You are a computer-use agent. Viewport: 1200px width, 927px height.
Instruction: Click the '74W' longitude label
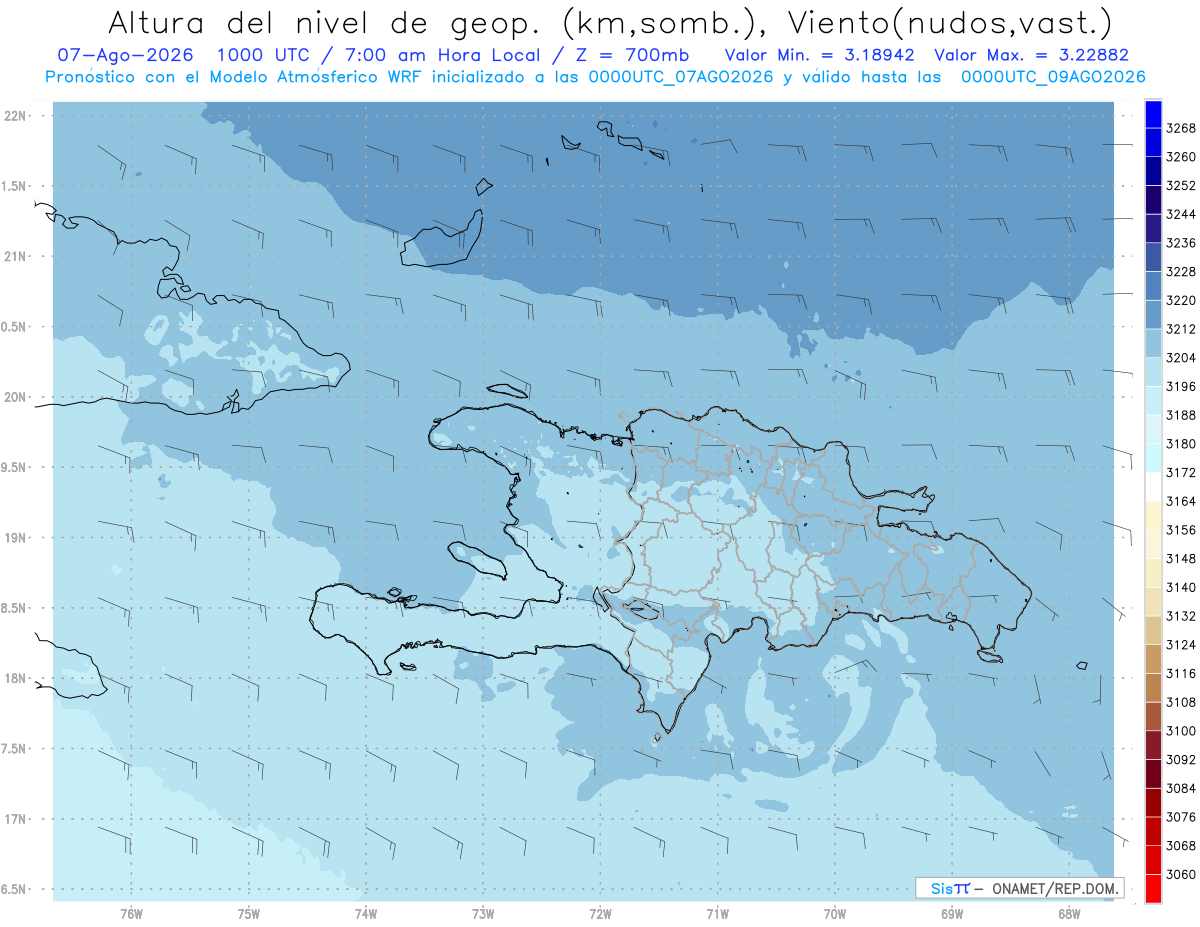click(366, 913)
